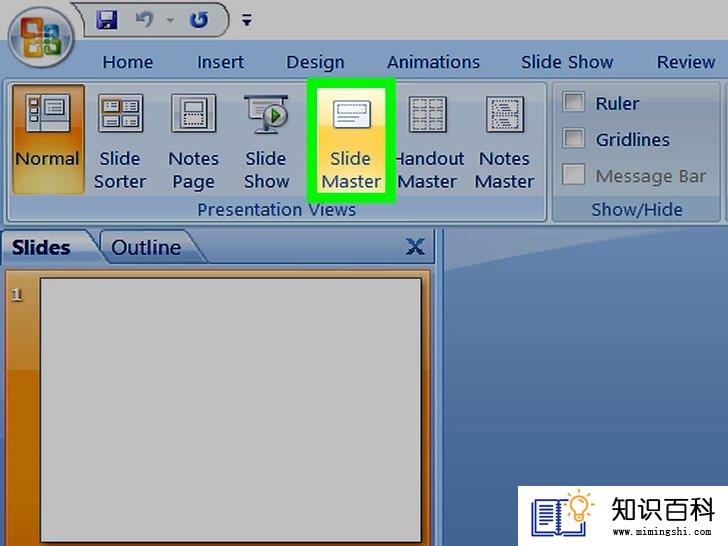The width and height of the screenshot is (728, 546).
Task: Switch to Slides pane tab
Action: 41,247
